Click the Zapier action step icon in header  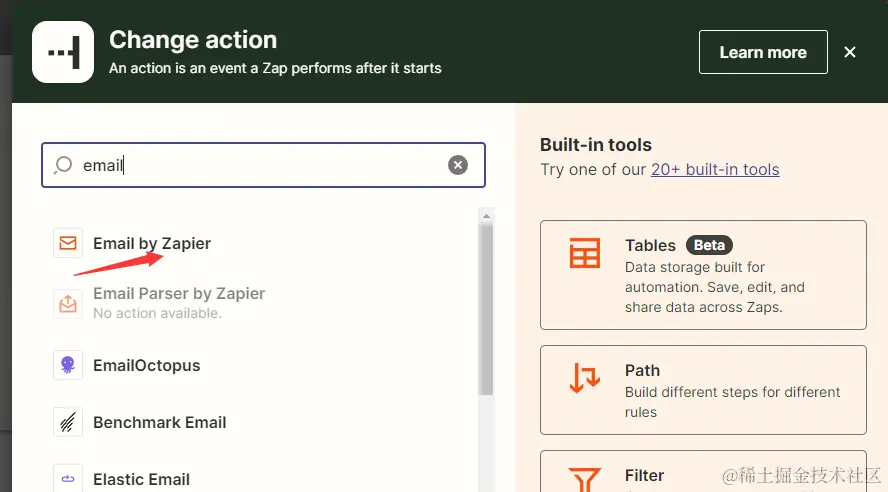coord(63,52)
